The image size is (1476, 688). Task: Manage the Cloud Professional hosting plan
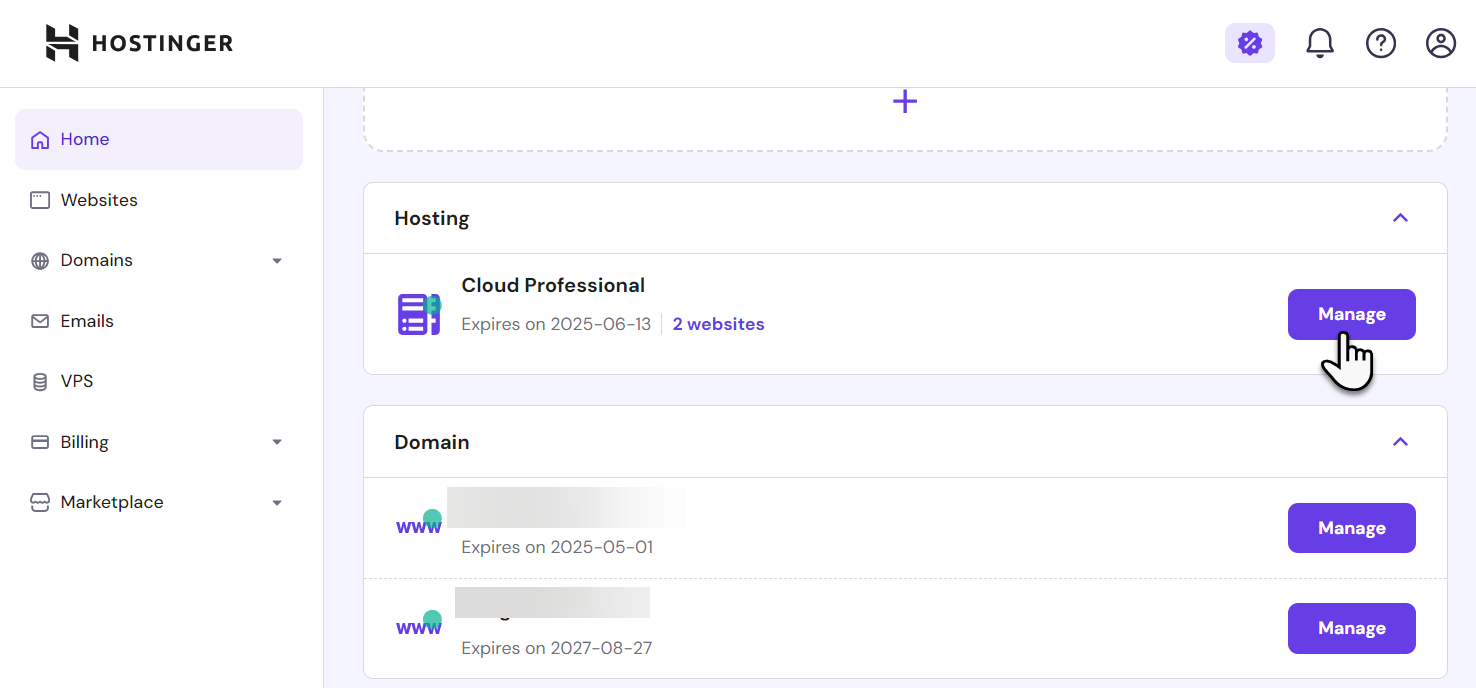[1352, 314]
